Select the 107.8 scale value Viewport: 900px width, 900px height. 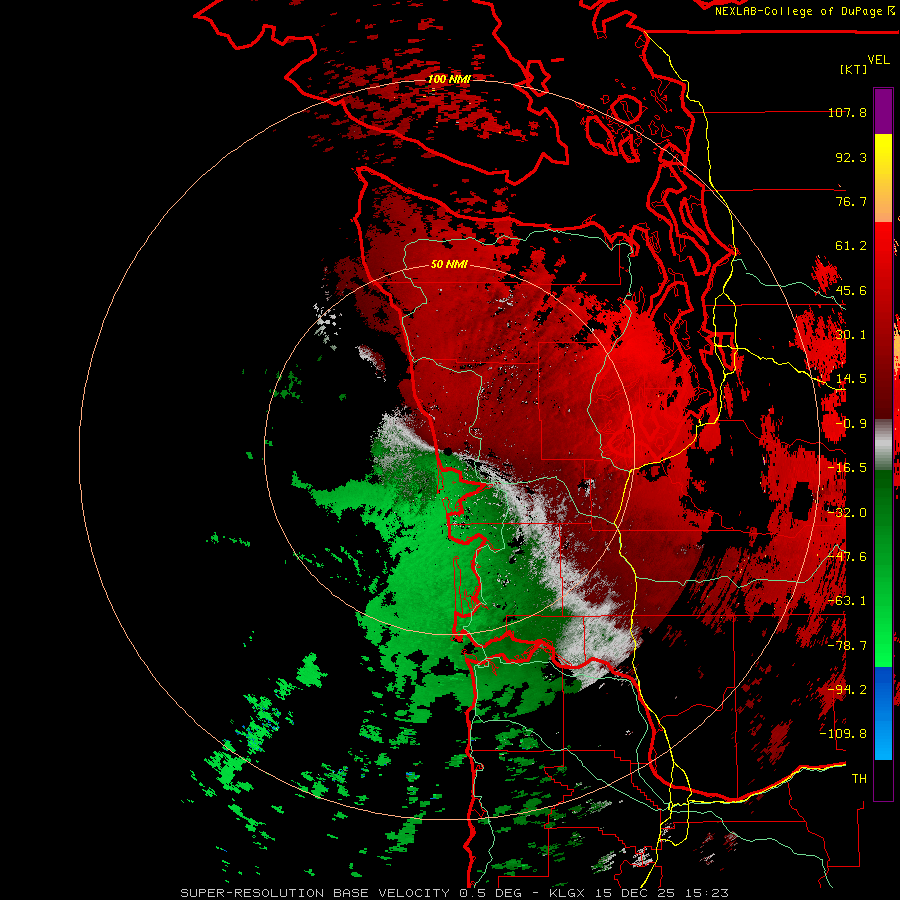(x=847, y=112)
